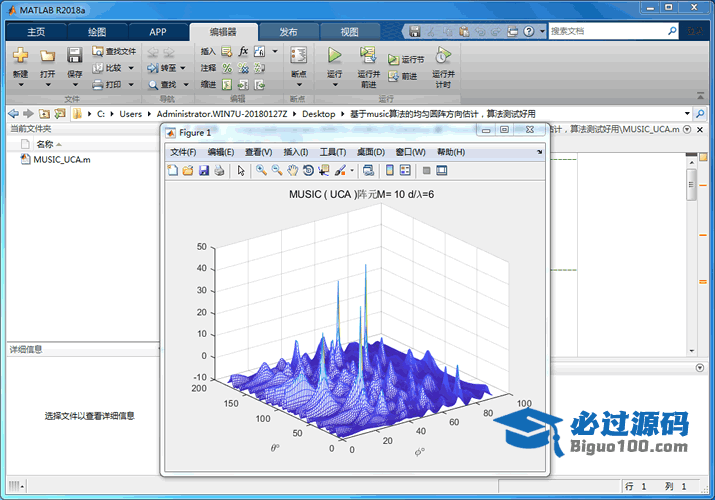This screenshot has height=500, width=715.
Task: Open the Breakpoints (断点) dropdown arrow
Action: click(x=299, y=85)
